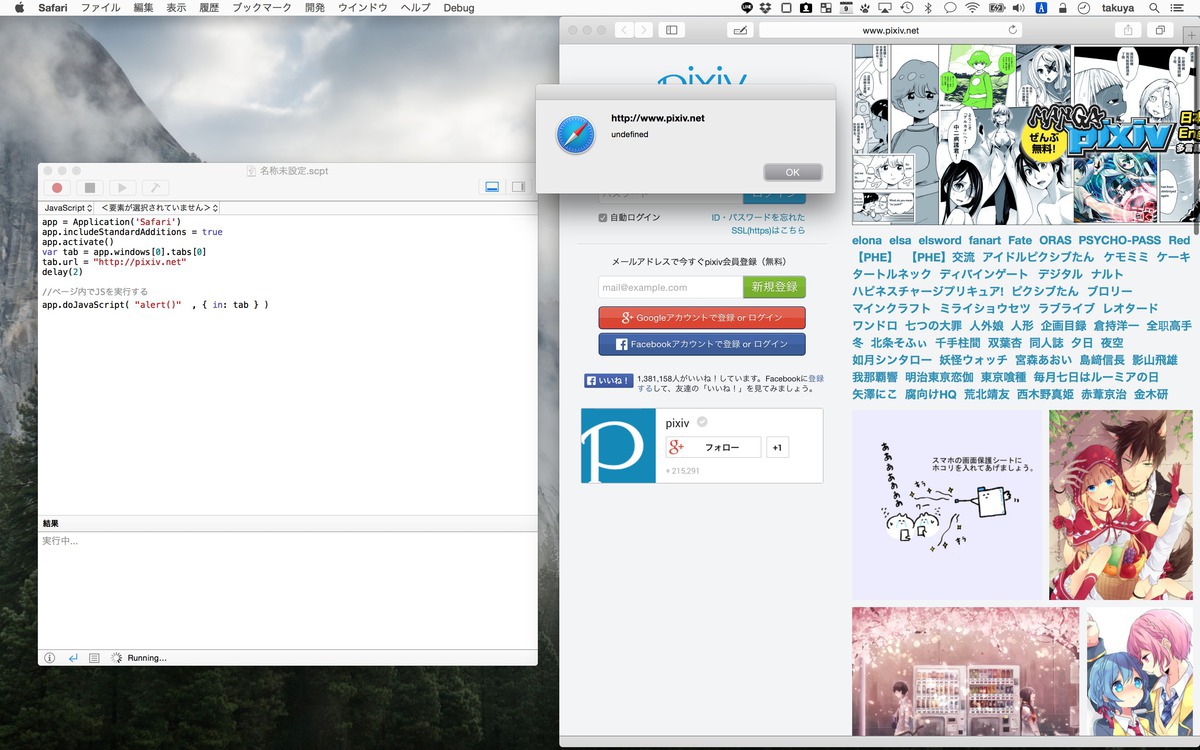Click OK in the pixiv alert dialog
Screen dimensions: 1200x750
(x=792, y=172)
